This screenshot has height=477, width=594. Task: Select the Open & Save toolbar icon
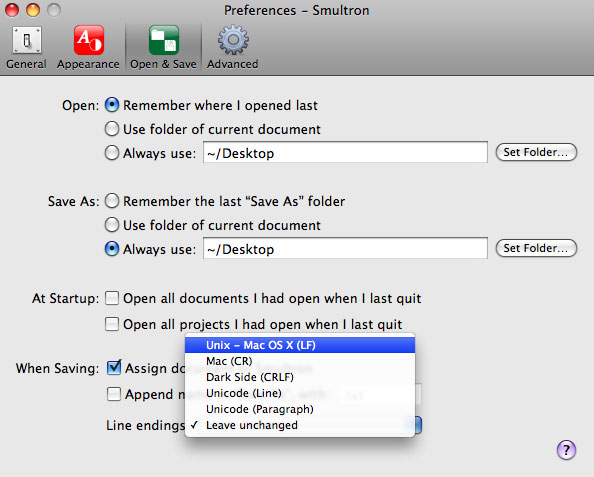click(163, 48)
